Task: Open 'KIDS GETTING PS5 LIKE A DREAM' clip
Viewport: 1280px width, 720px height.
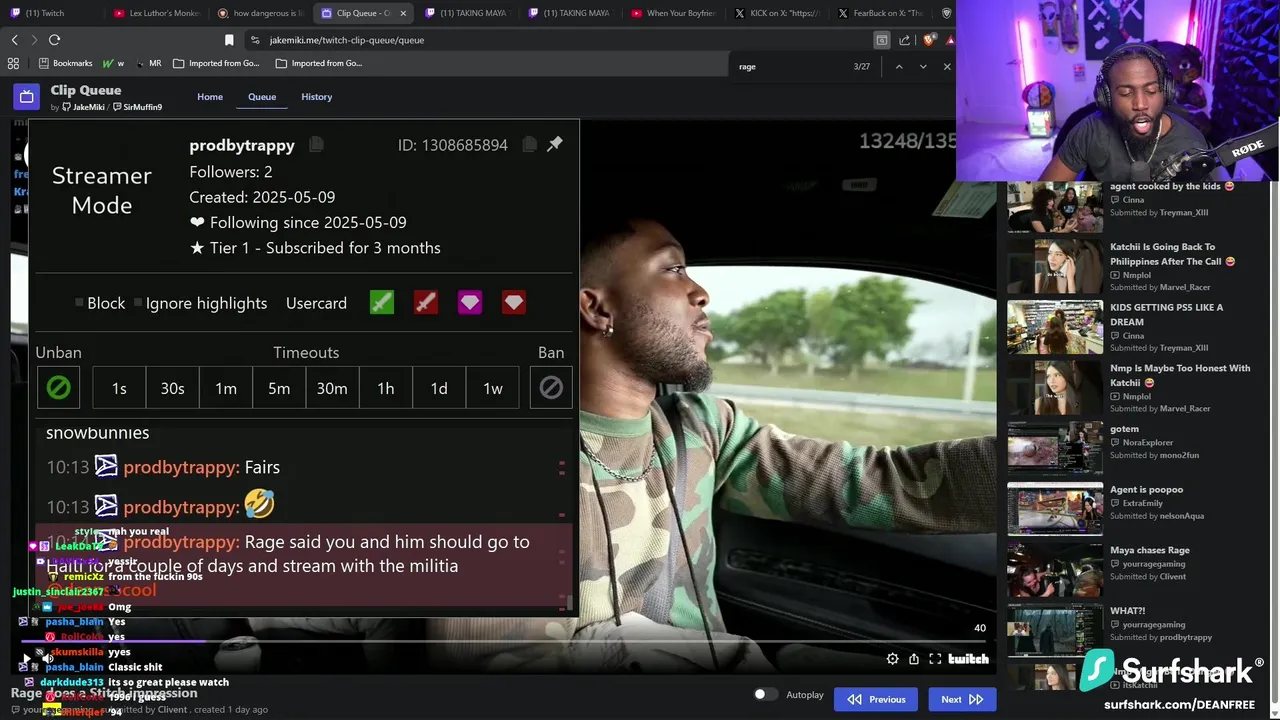Action: coord(1055,327)
